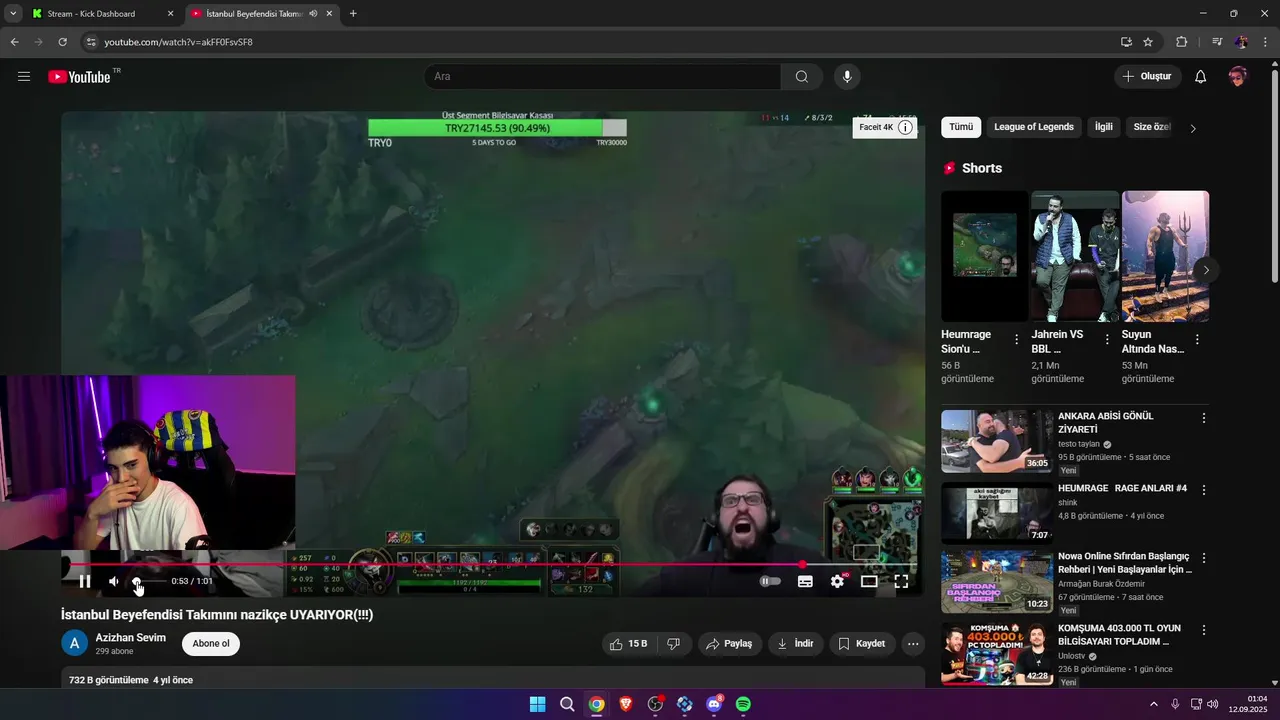The width and height of the screenshot is (1280, 720).
Task: Enter fullscreen mode
Action: tap(901, 581)
